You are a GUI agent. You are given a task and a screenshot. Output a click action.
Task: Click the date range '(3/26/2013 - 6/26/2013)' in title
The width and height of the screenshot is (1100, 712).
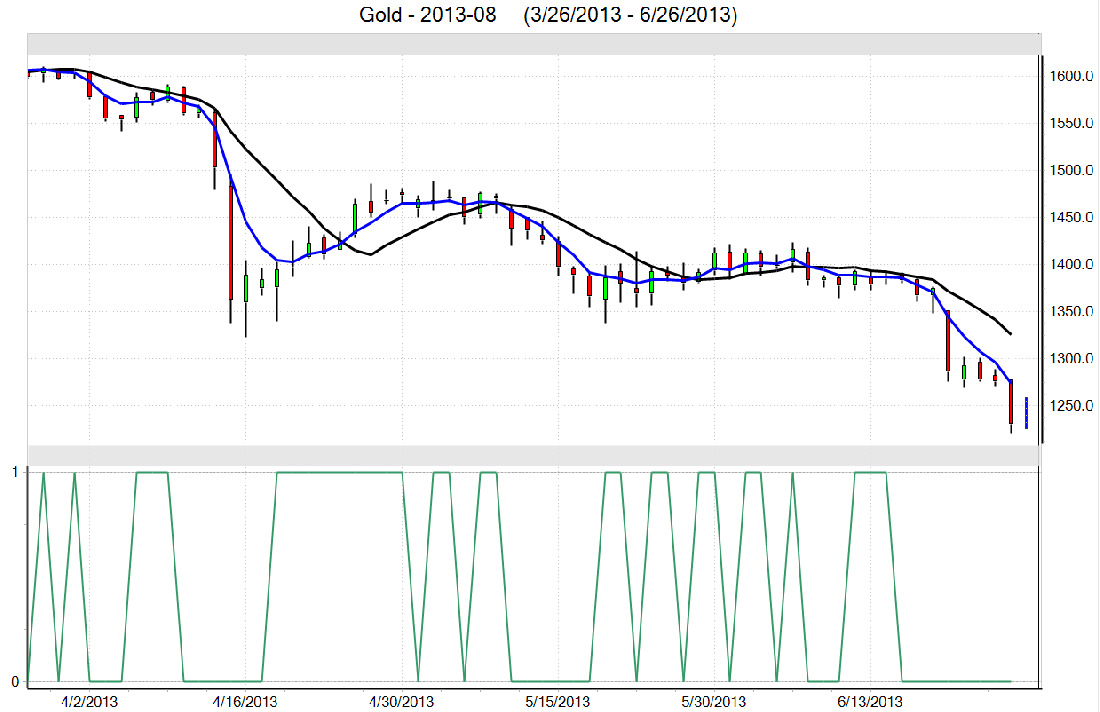[x=629, y=16]
